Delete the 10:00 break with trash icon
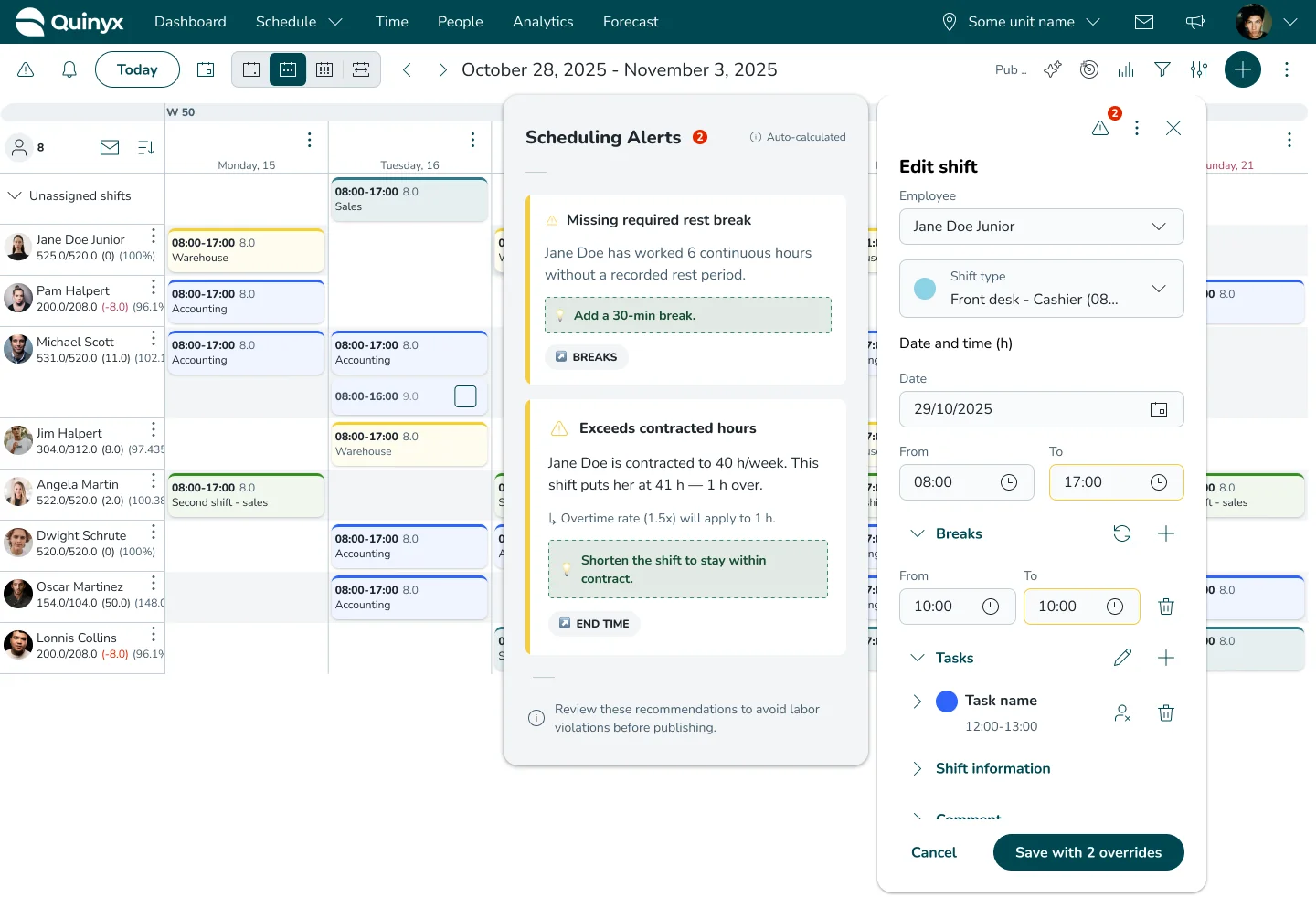Screen dimensions: 1316x897 [x=1166, y=607]
